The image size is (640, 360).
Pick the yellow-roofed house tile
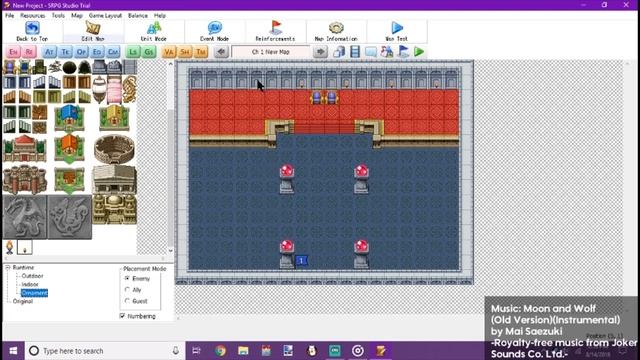[114, 118]
